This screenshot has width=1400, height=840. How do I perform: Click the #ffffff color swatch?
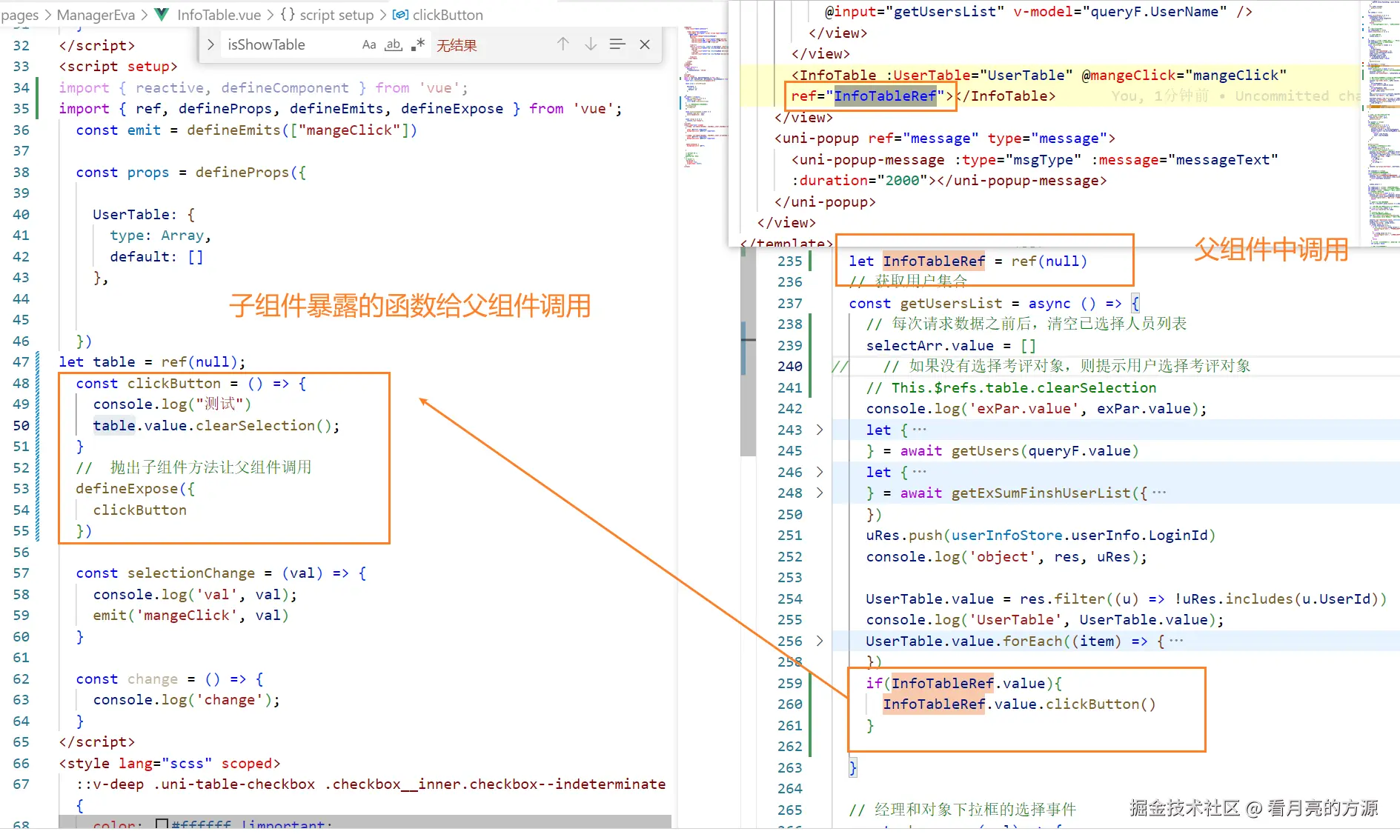162,824
